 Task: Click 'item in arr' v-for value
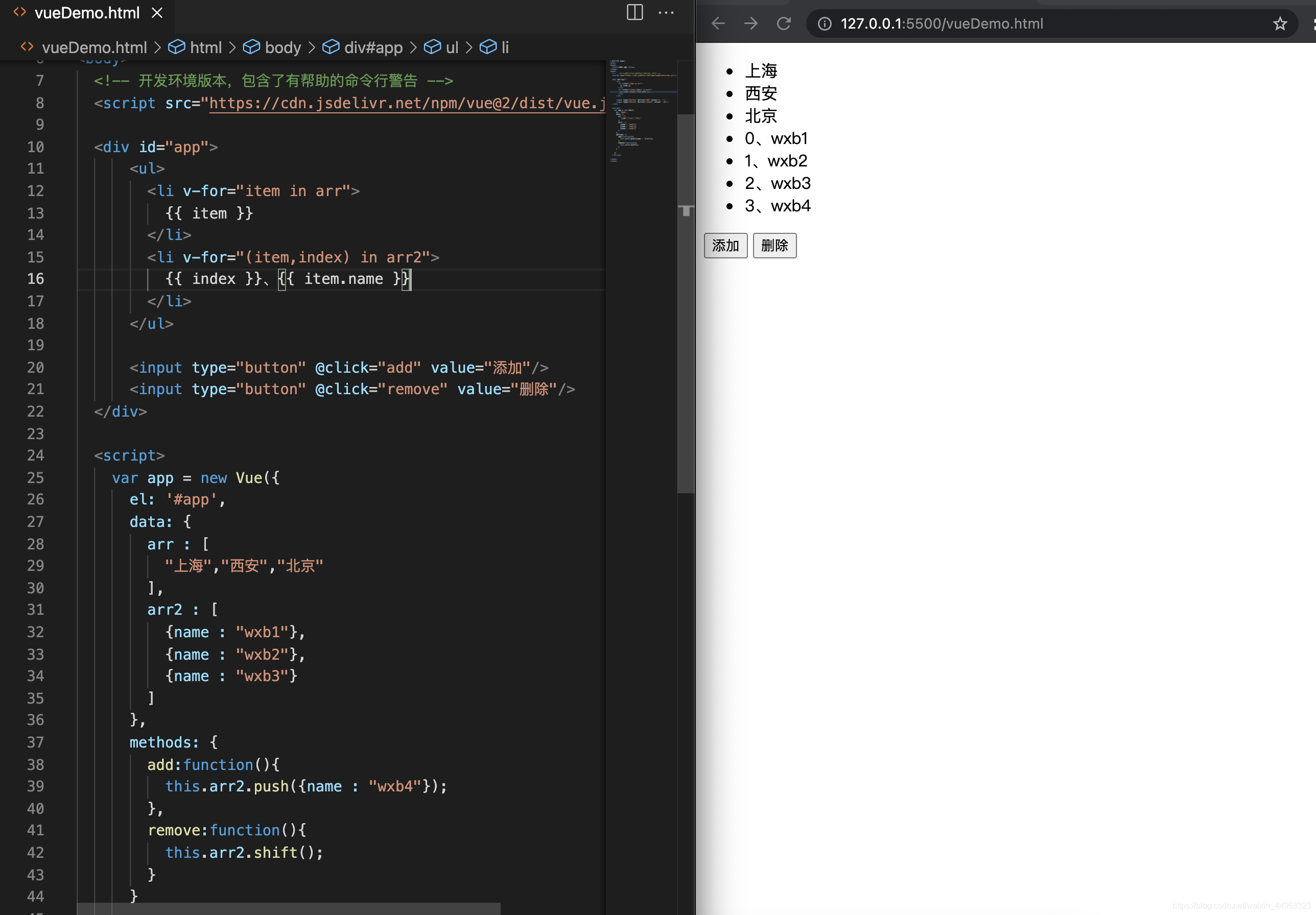pos(293,191)
